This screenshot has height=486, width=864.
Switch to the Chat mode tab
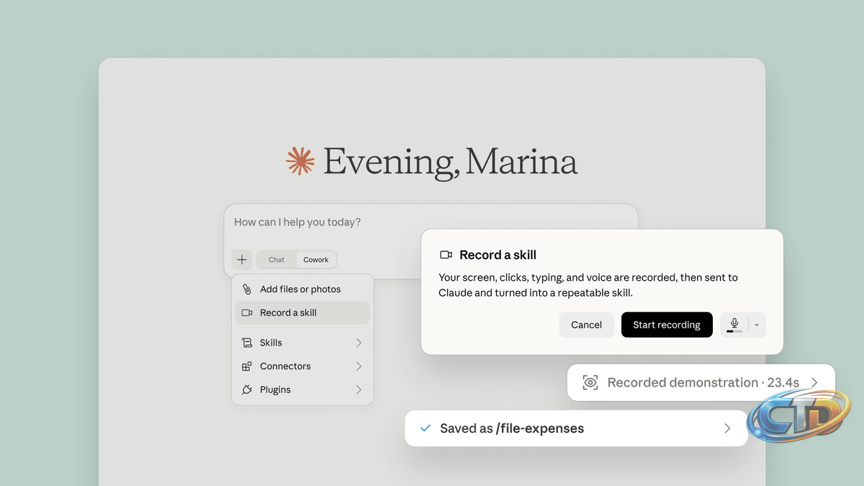click(277, 260)
